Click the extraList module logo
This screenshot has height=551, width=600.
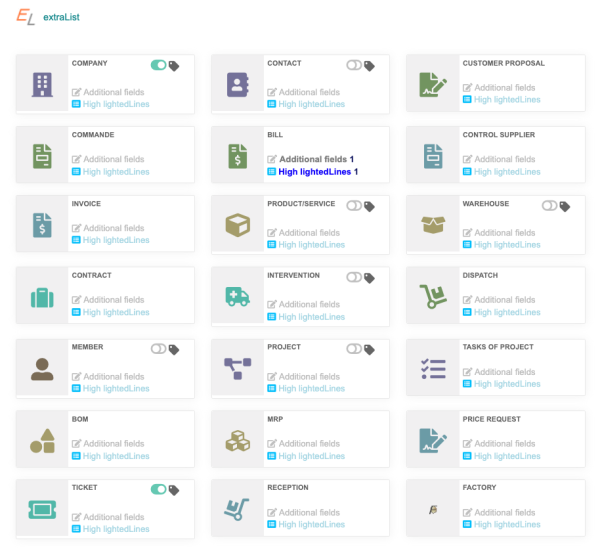24,18
